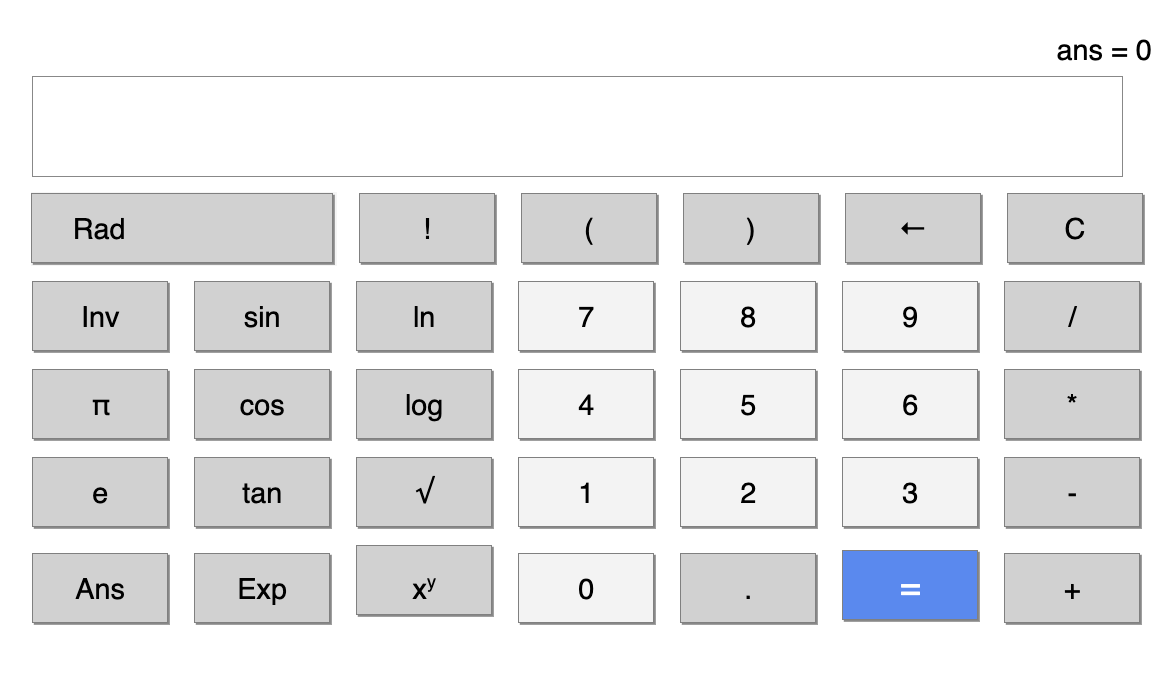Toggle the Rad angle mode button
This screenshot has width=1175, height=674.
(182, 229)
